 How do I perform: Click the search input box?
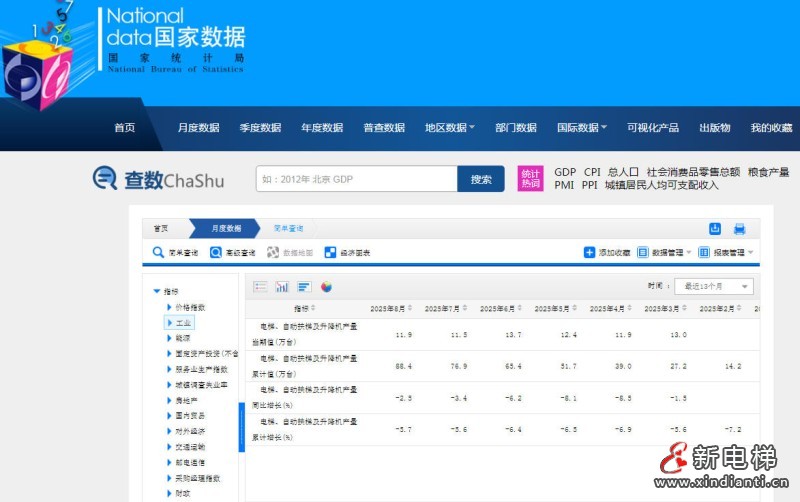pos(356,179)
